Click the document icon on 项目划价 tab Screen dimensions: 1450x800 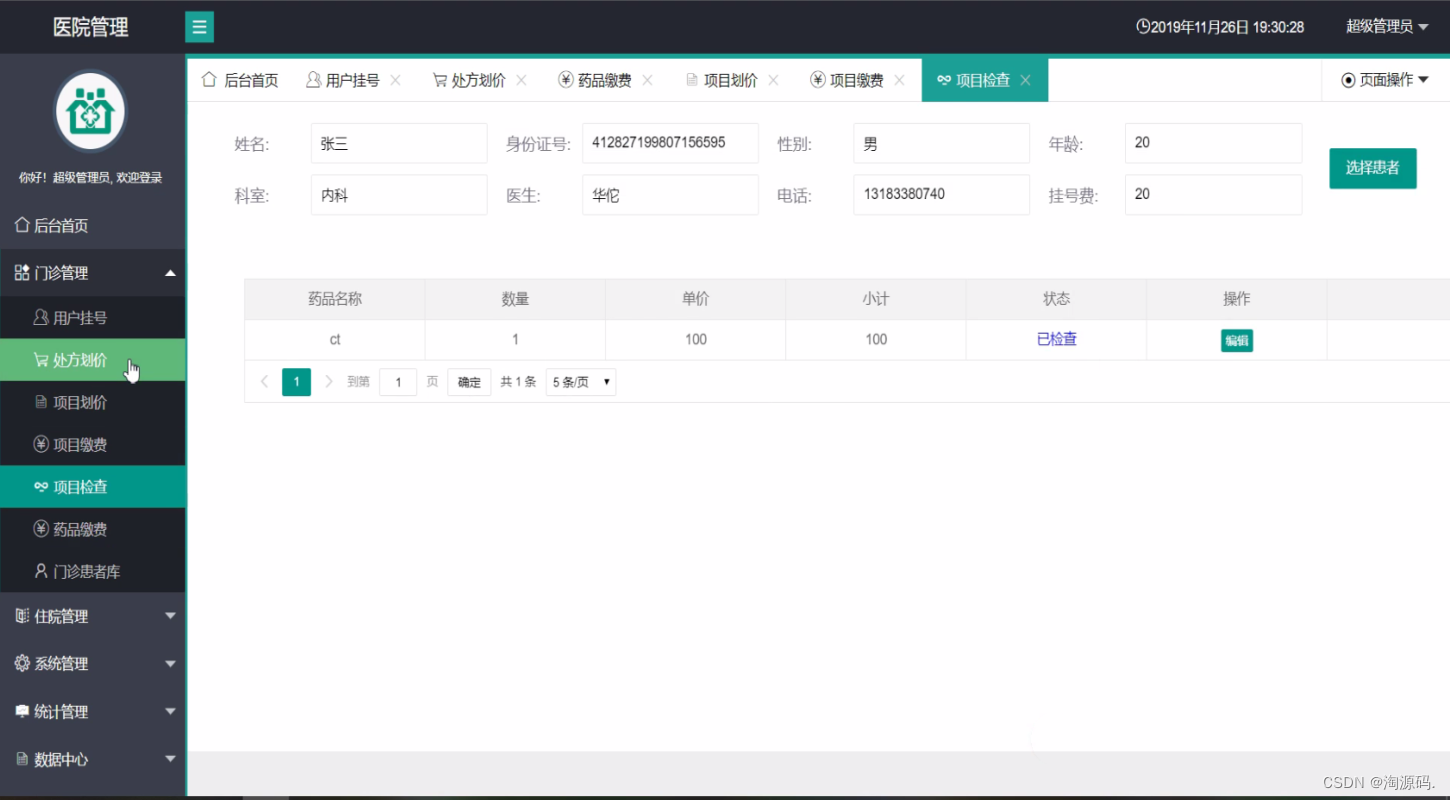[x=692, y=80]
